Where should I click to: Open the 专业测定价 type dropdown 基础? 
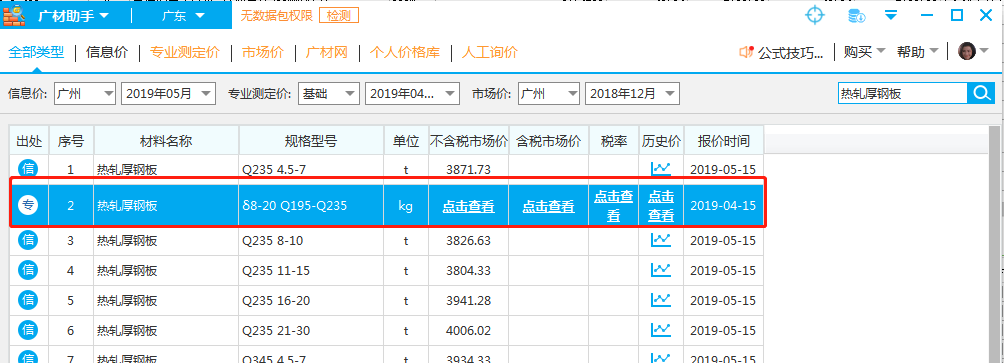click(329, 93)
